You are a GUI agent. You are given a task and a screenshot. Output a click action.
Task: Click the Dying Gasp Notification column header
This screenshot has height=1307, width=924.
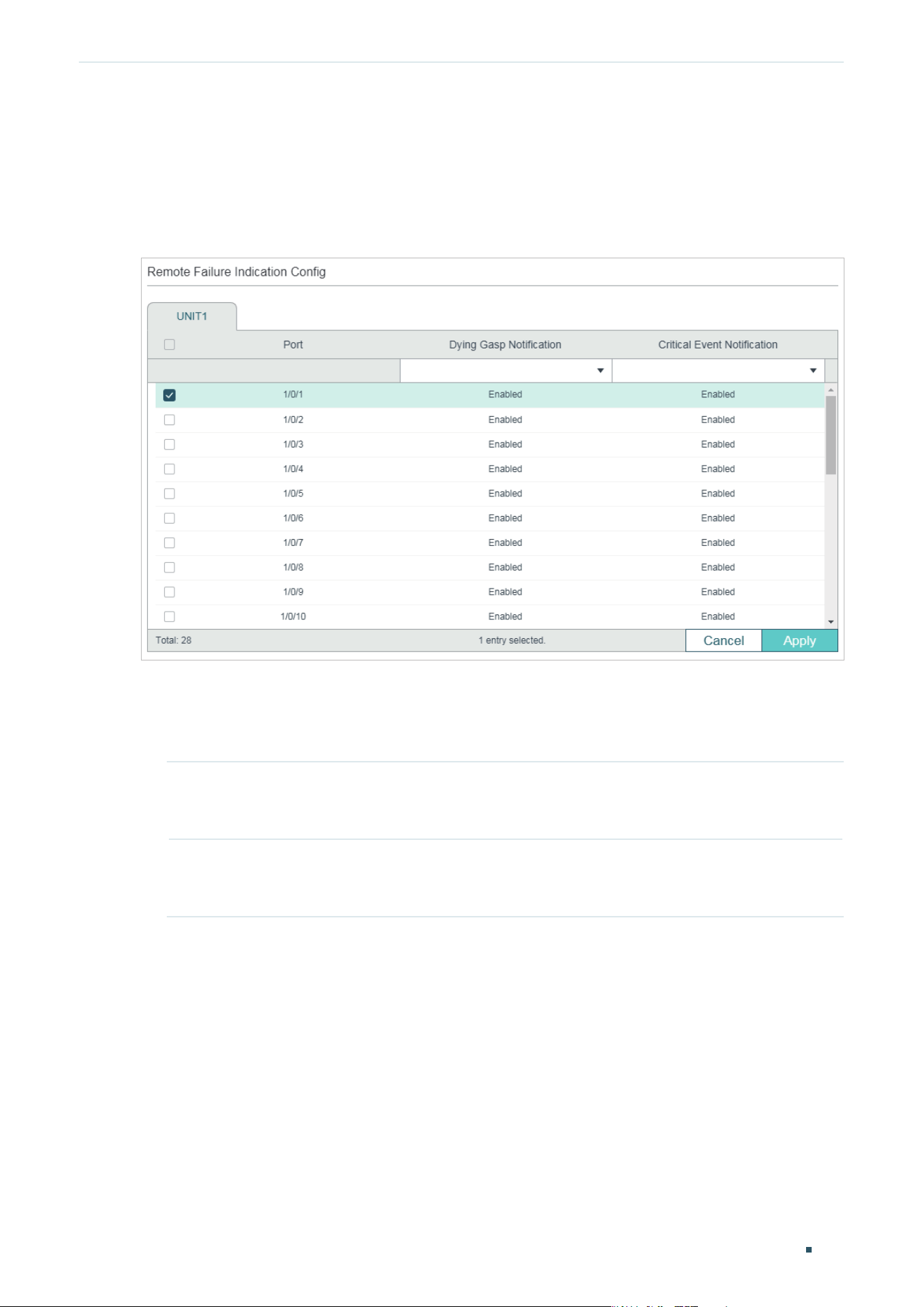(x=505, y=345)
